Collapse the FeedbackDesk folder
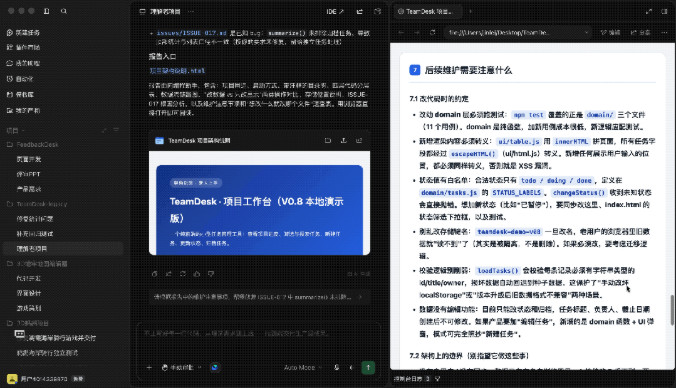Viewport: 676px width, 388px height. pos(32,144)
